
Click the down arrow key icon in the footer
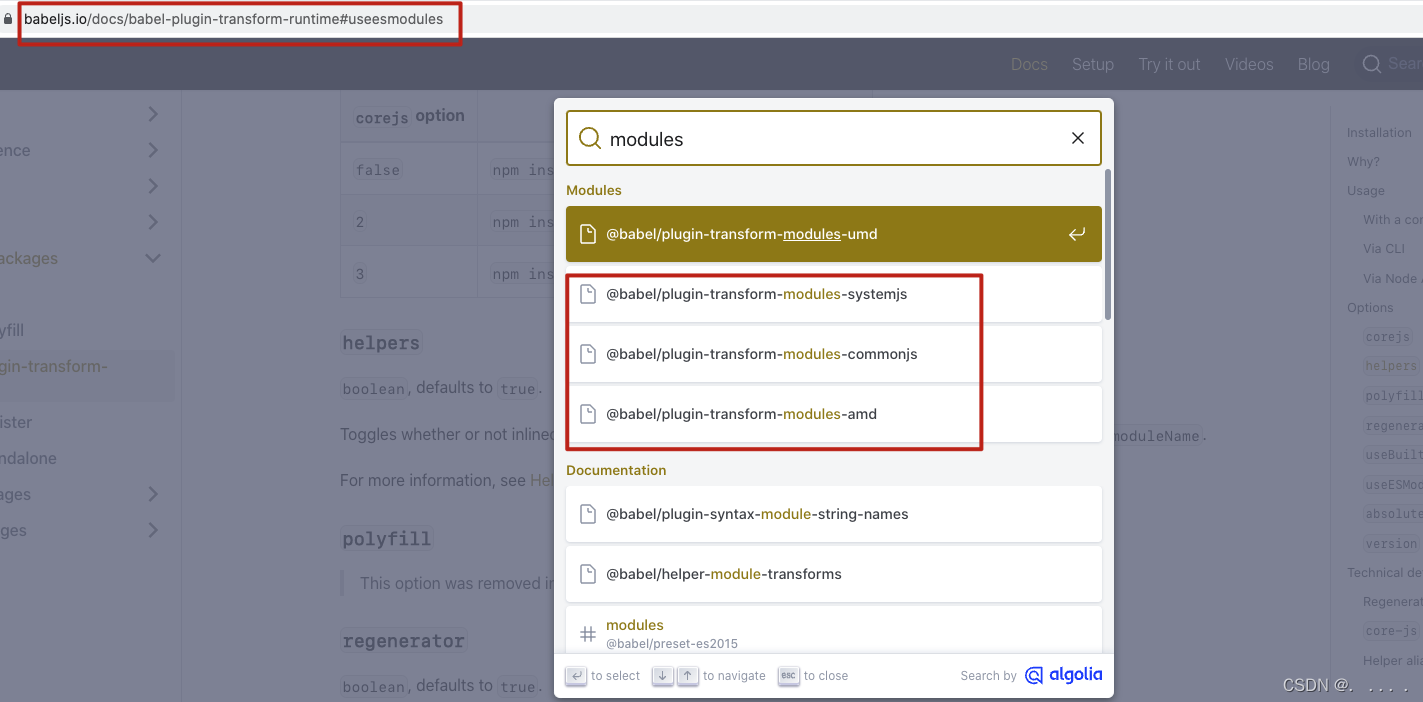(x=662, y=676)
